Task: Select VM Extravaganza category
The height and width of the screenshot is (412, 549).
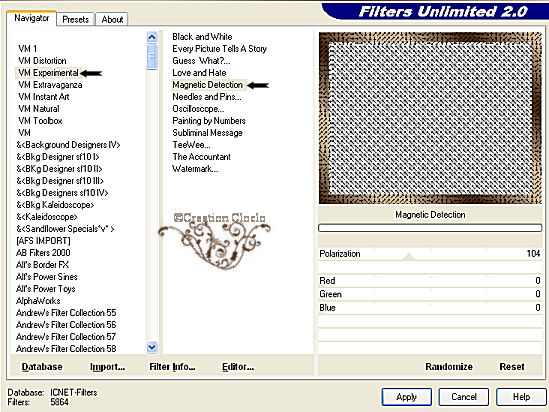Action: [x=50, y=85]
